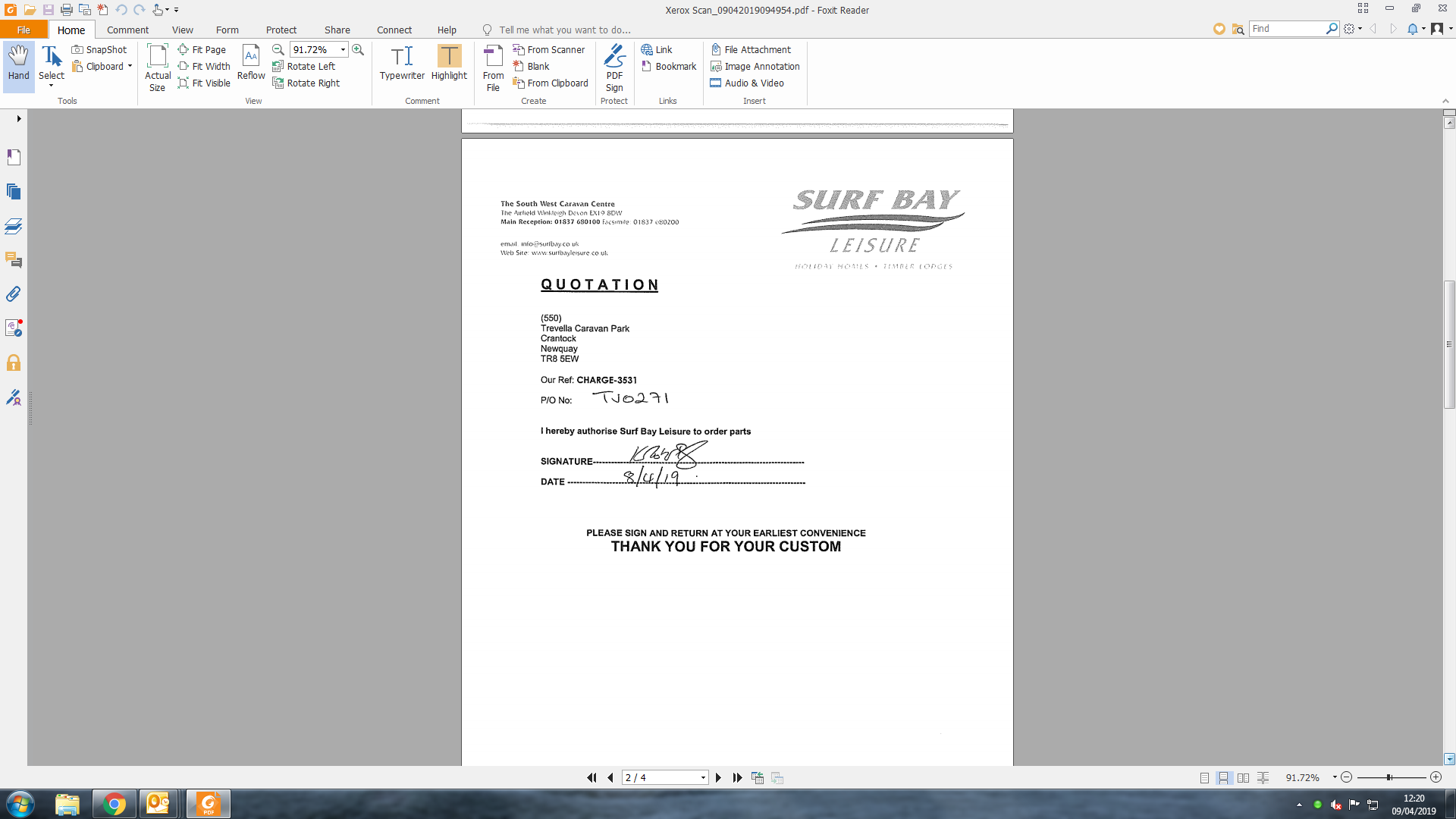Enable single page view mode
This screenshot has width=1456, height=819.
click(1204, 778)
